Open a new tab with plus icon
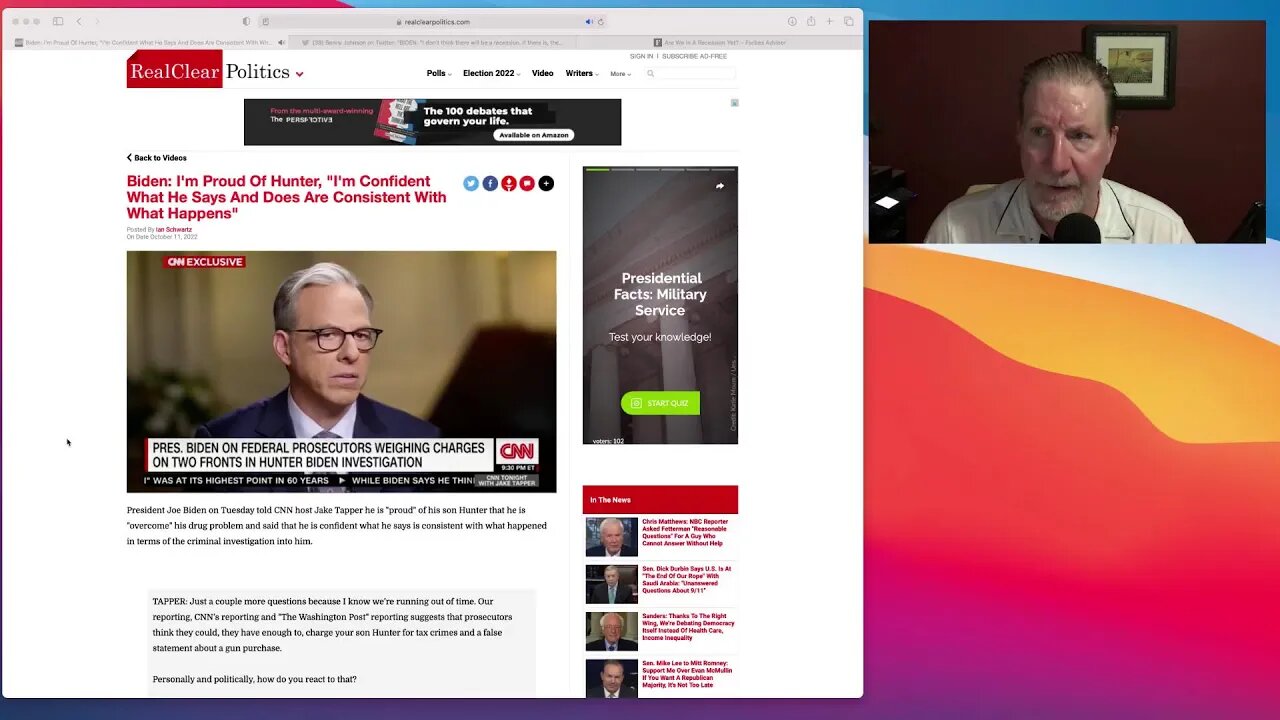Image resolution: width=1280 pixels, height=720 pixels. (829, 21)
